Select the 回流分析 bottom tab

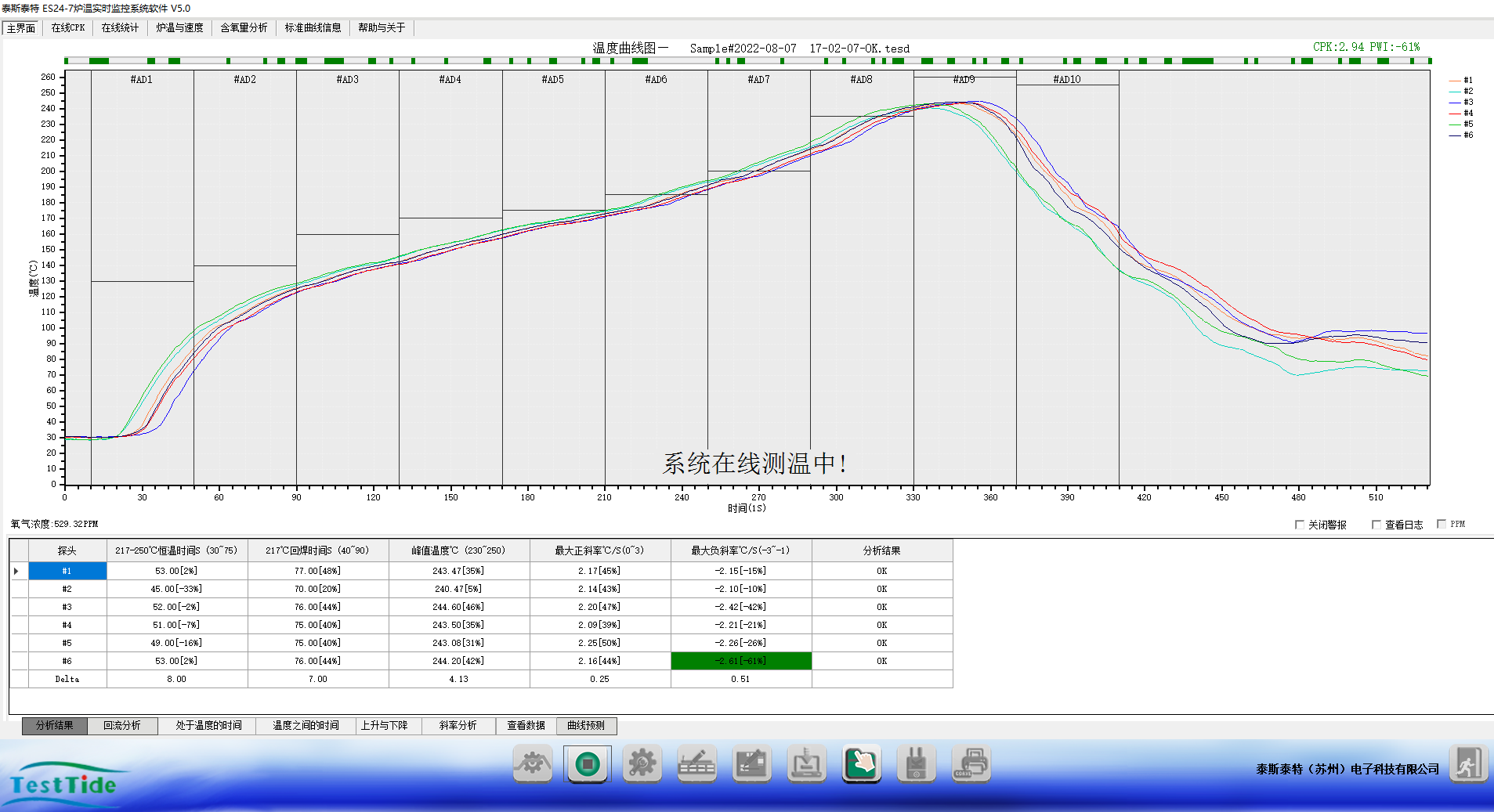tap(122, 726)
